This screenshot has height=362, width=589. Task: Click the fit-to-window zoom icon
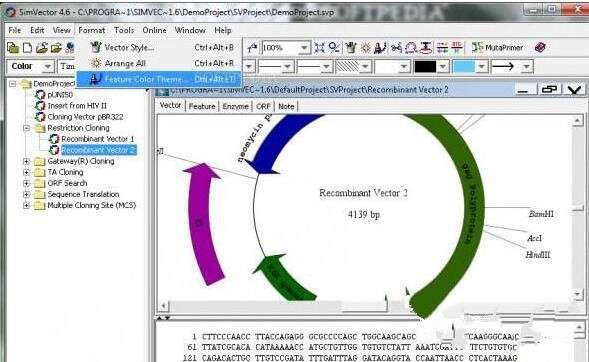click(x=319, y=47)
